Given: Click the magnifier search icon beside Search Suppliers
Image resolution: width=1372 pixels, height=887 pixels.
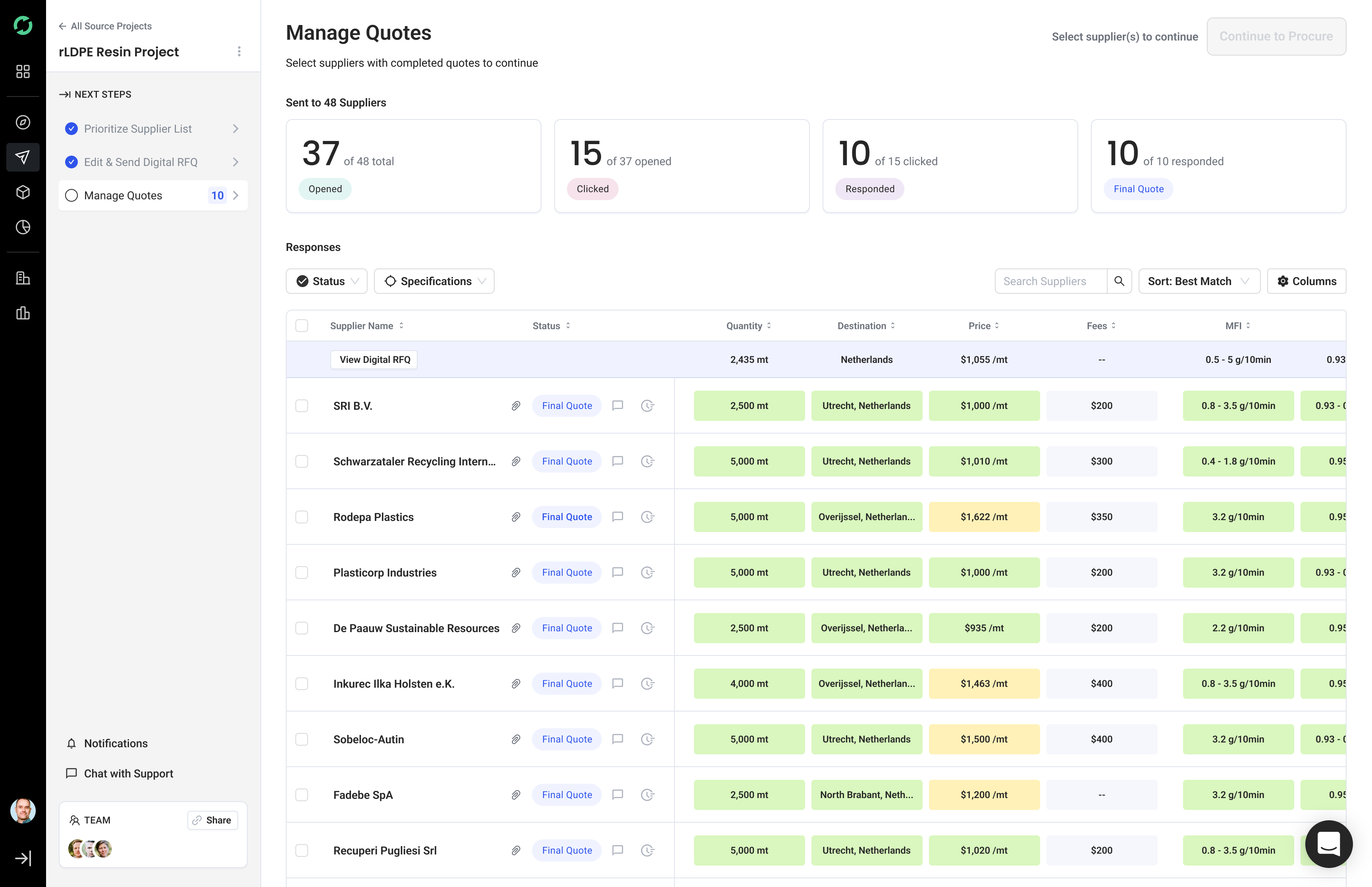Looking at the screenshot, I should 1119,281.
